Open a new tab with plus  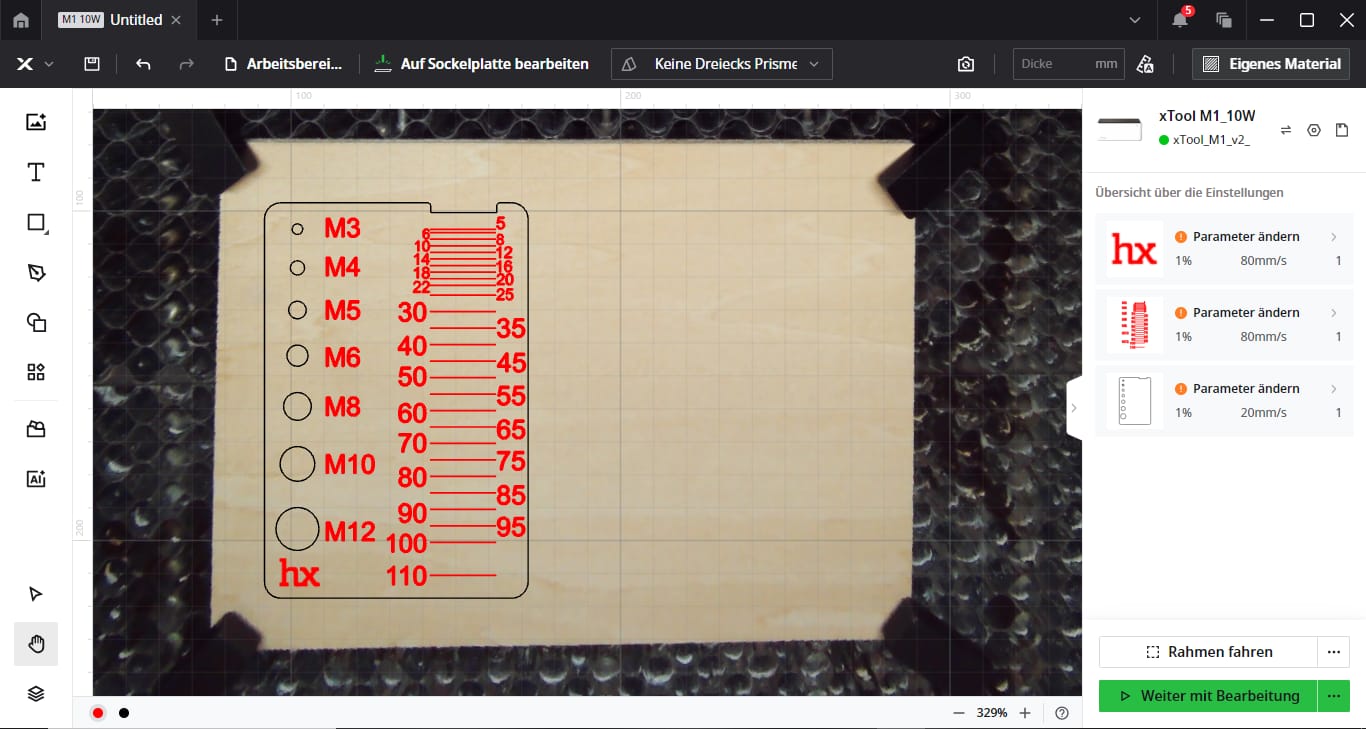click(217, 20)
